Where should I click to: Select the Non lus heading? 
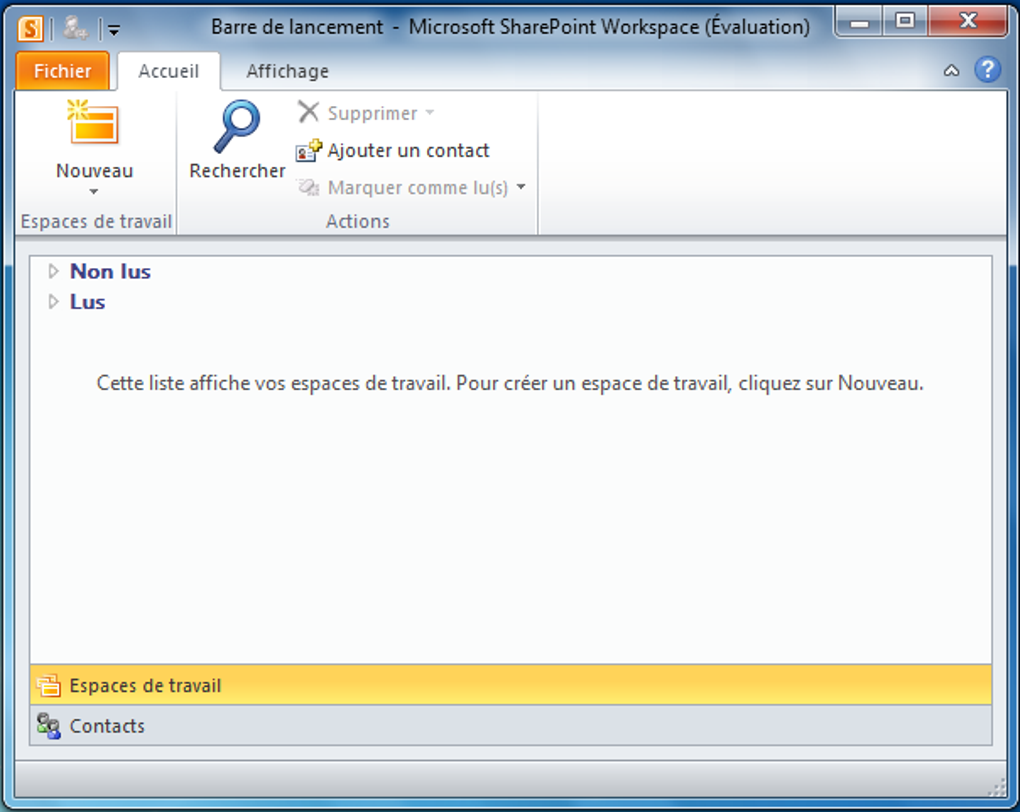(x=110, y=271)
